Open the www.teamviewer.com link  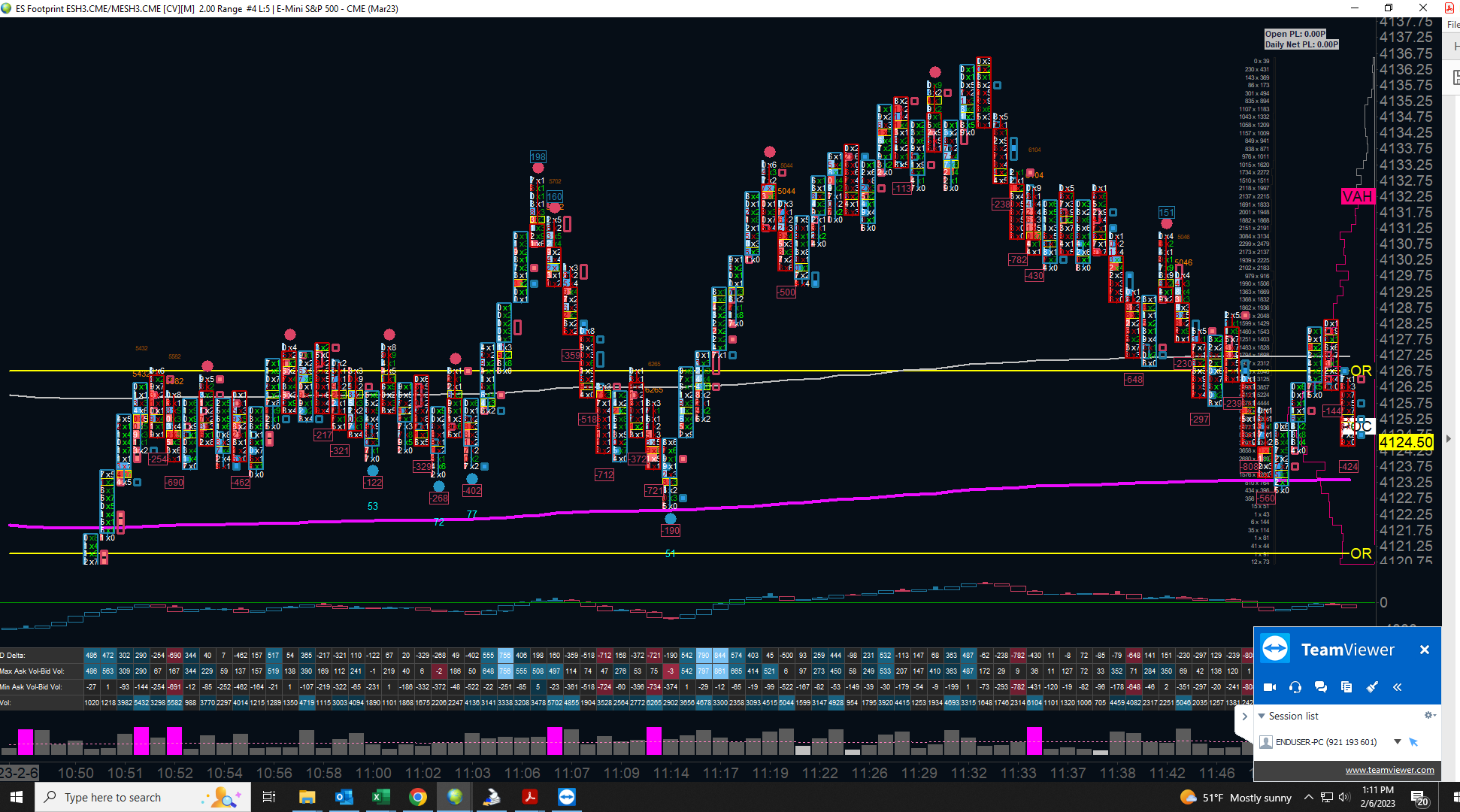[1389, 770]
